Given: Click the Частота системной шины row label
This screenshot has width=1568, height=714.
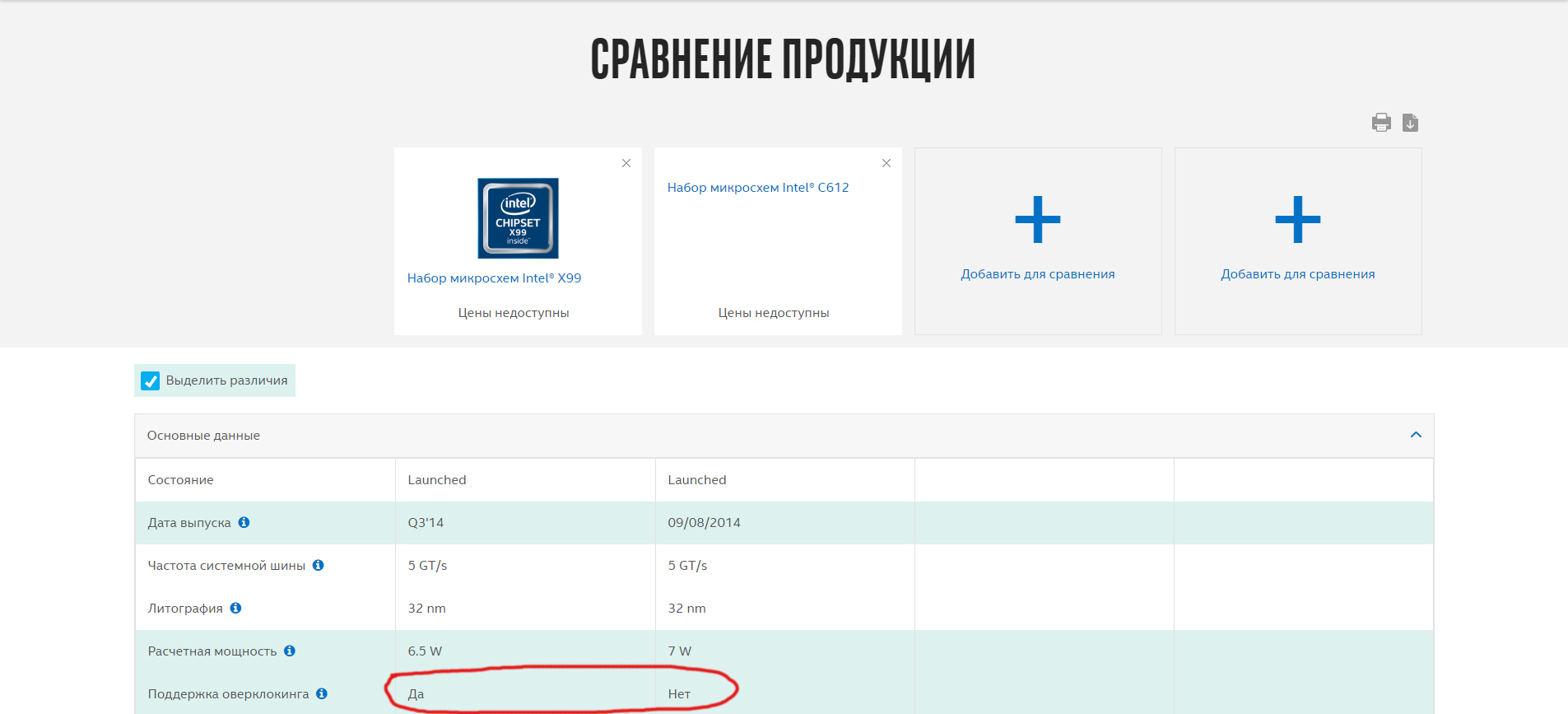Looking at the screenshot, I should click(226, 566).
